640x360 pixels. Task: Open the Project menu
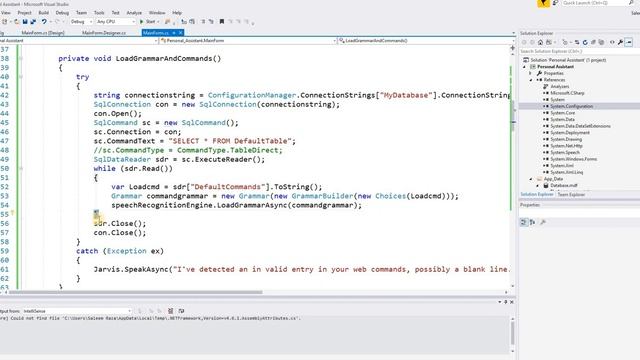click(x=24, y=13)
